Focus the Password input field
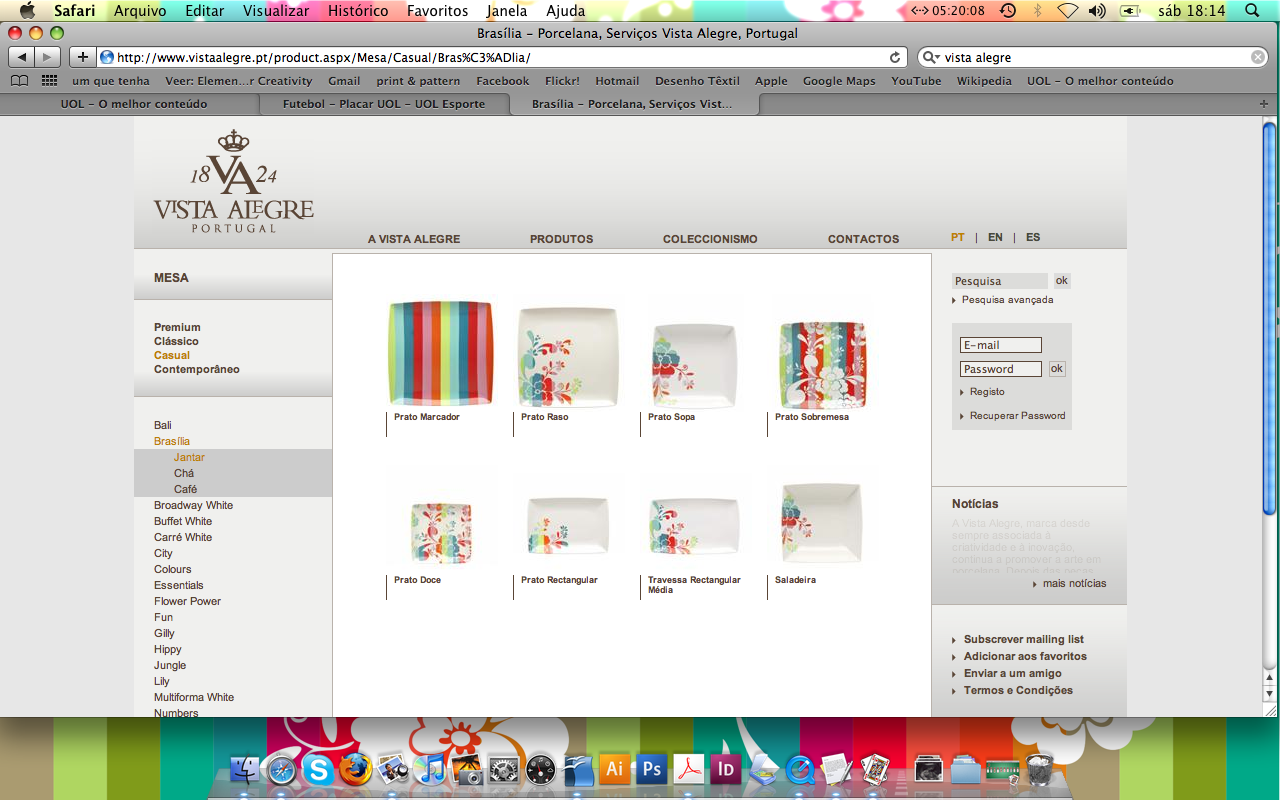Image resolution: width=1280 pixels, height=800 pixels. (1001, 369)
